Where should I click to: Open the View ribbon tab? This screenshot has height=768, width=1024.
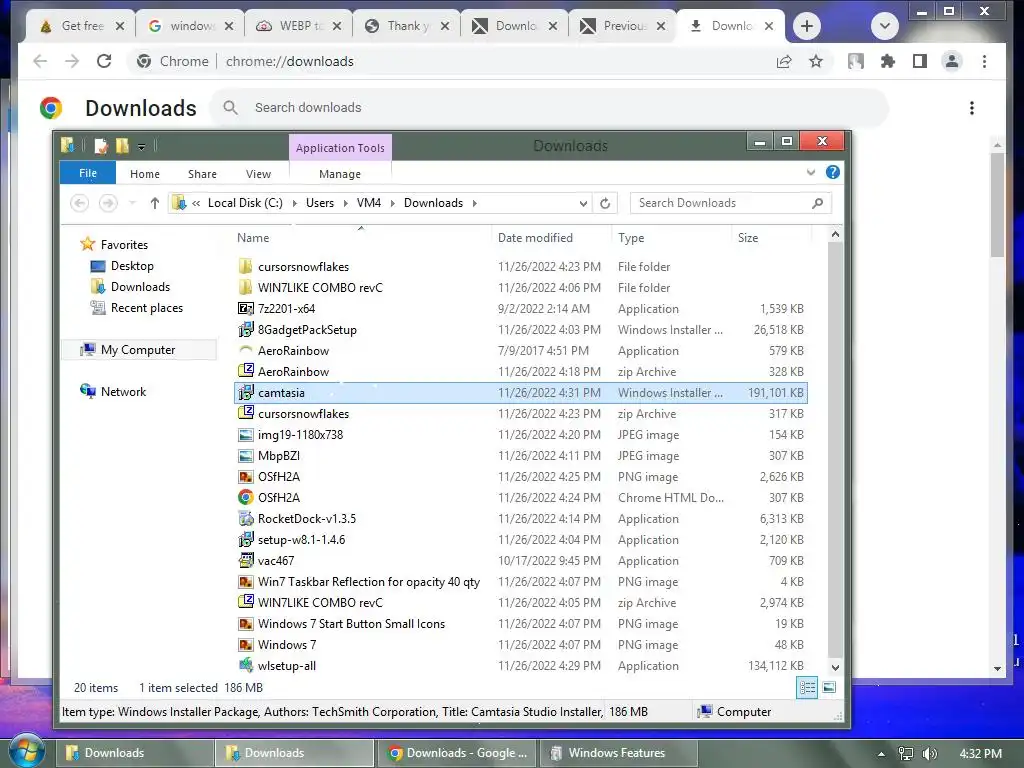coord(258,174)
